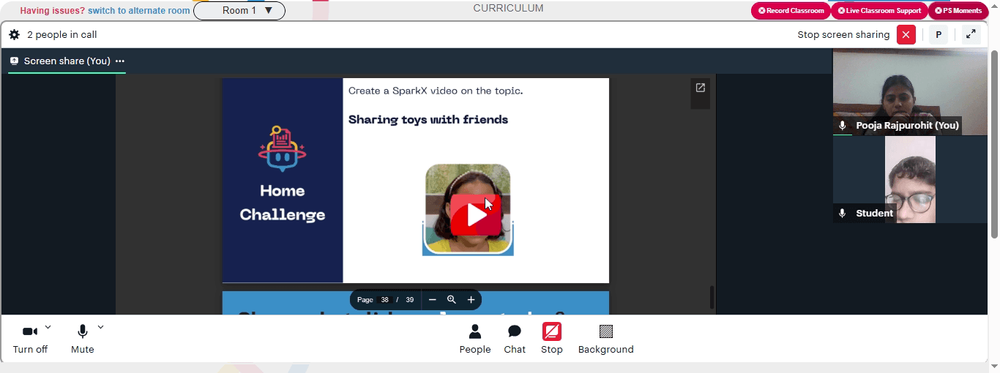Click PS Moments button
This screenshot has height=373, width=1000.
click(x=958, y=11)
